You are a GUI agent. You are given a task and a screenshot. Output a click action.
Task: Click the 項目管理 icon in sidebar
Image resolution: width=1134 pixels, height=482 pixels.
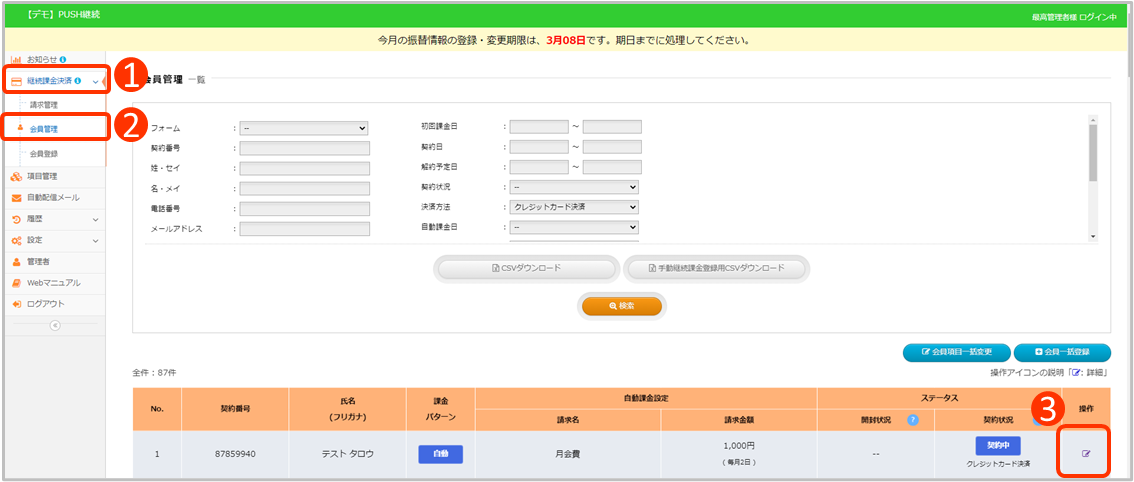tap(17, 176)
